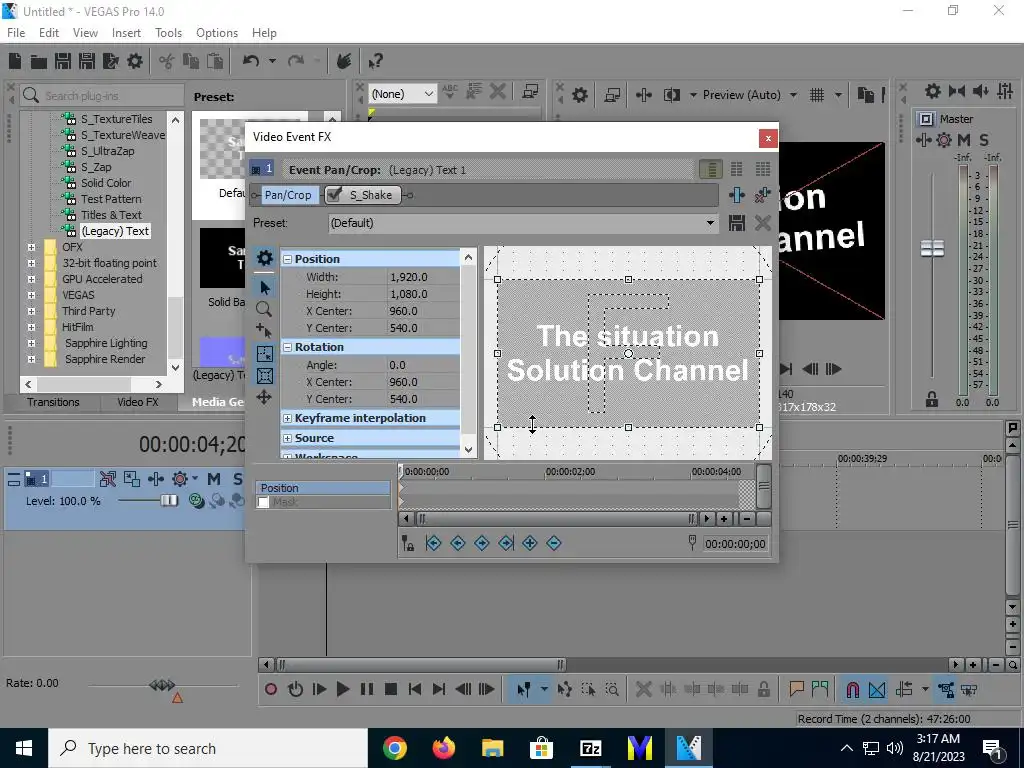Click the timeline Record button
1024x768 pixels.
(x=271, y=690)
